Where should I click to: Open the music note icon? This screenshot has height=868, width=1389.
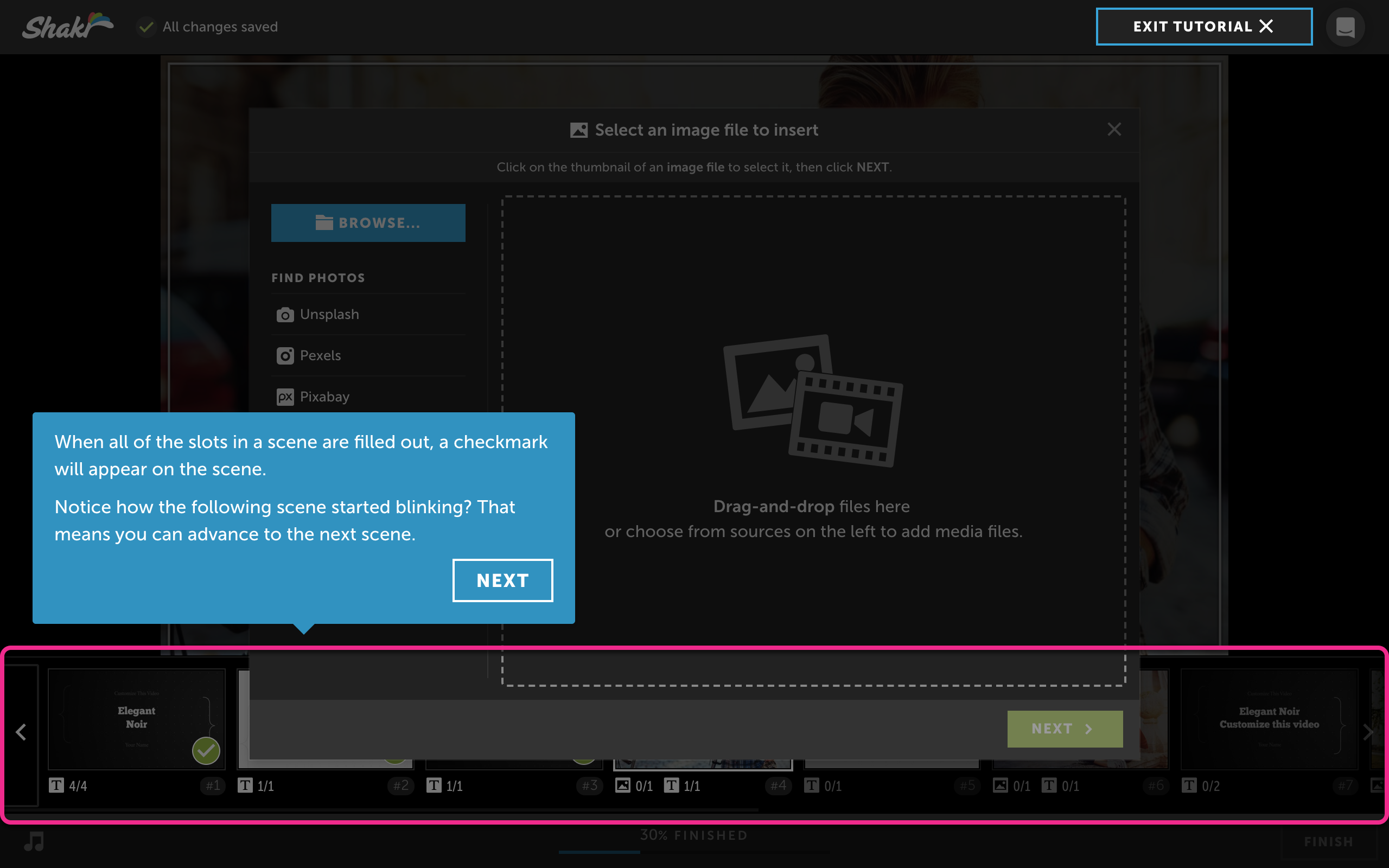[34, 841]
